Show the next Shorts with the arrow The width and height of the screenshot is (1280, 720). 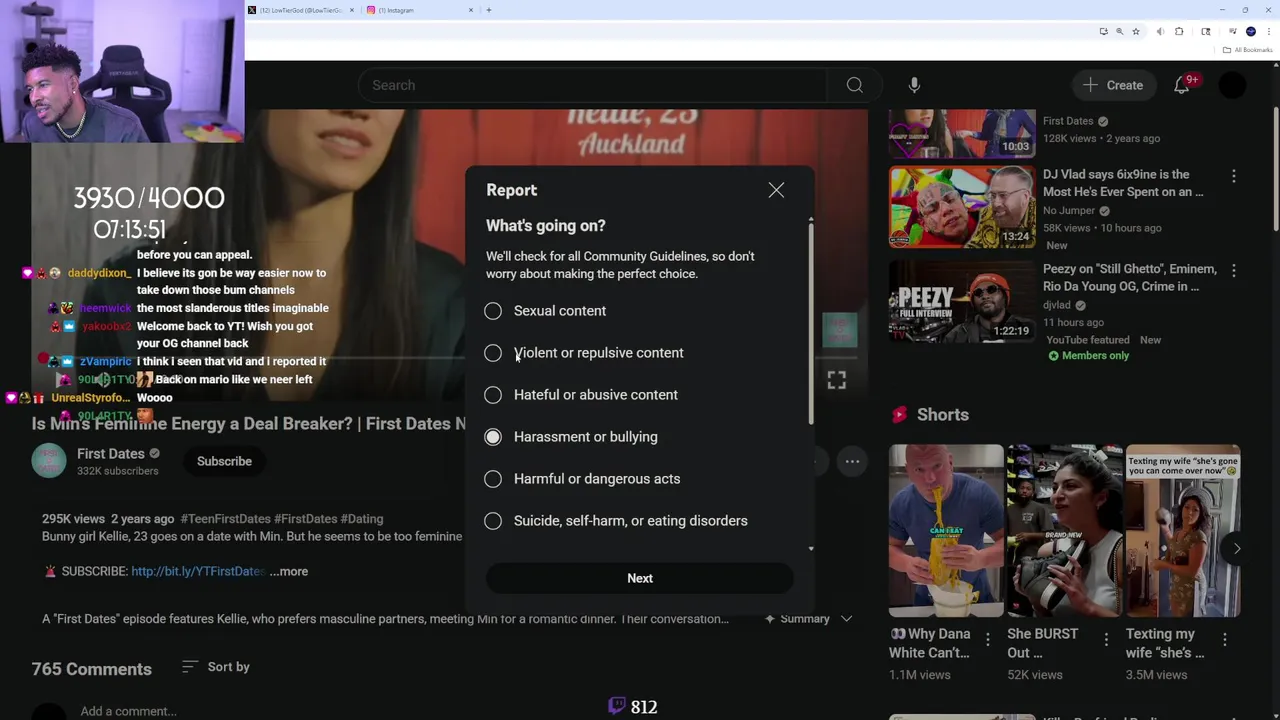coord(1237,548)
